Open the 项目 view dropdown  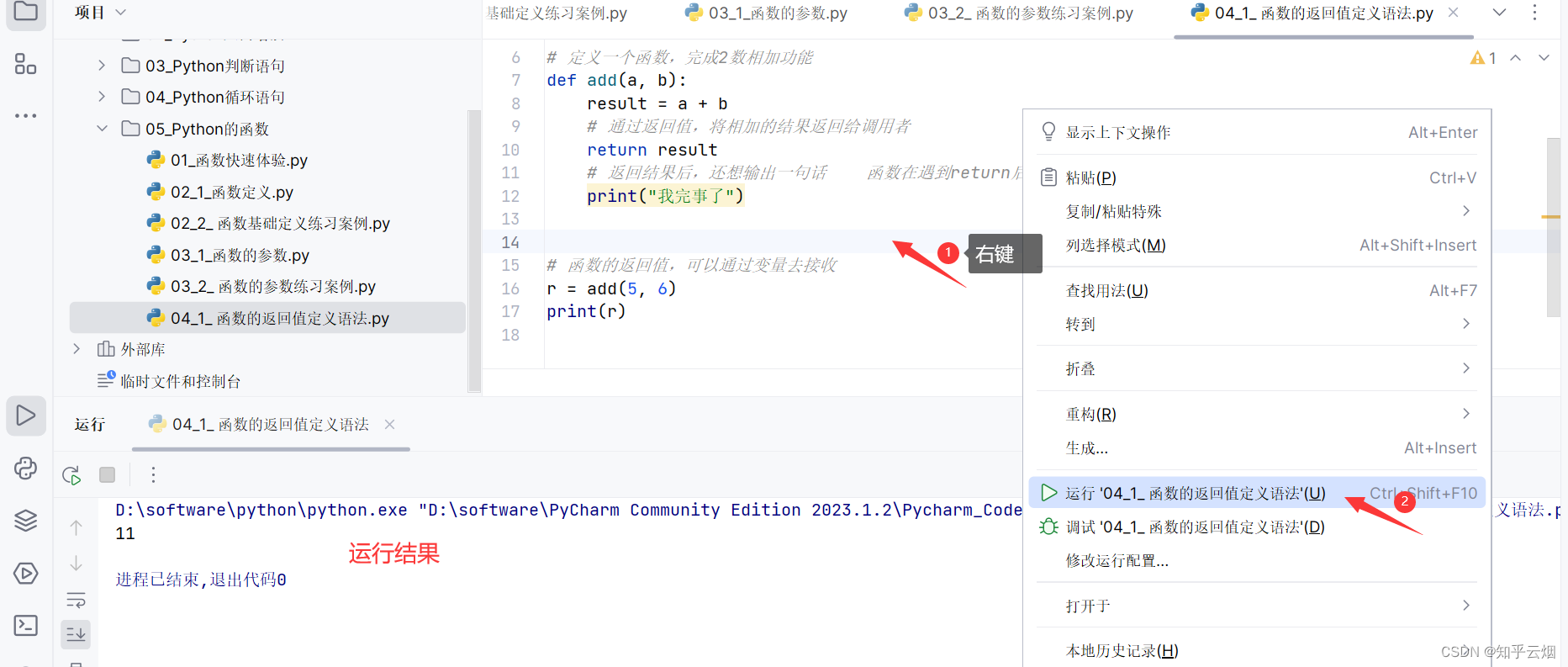[x=100, y=13]
